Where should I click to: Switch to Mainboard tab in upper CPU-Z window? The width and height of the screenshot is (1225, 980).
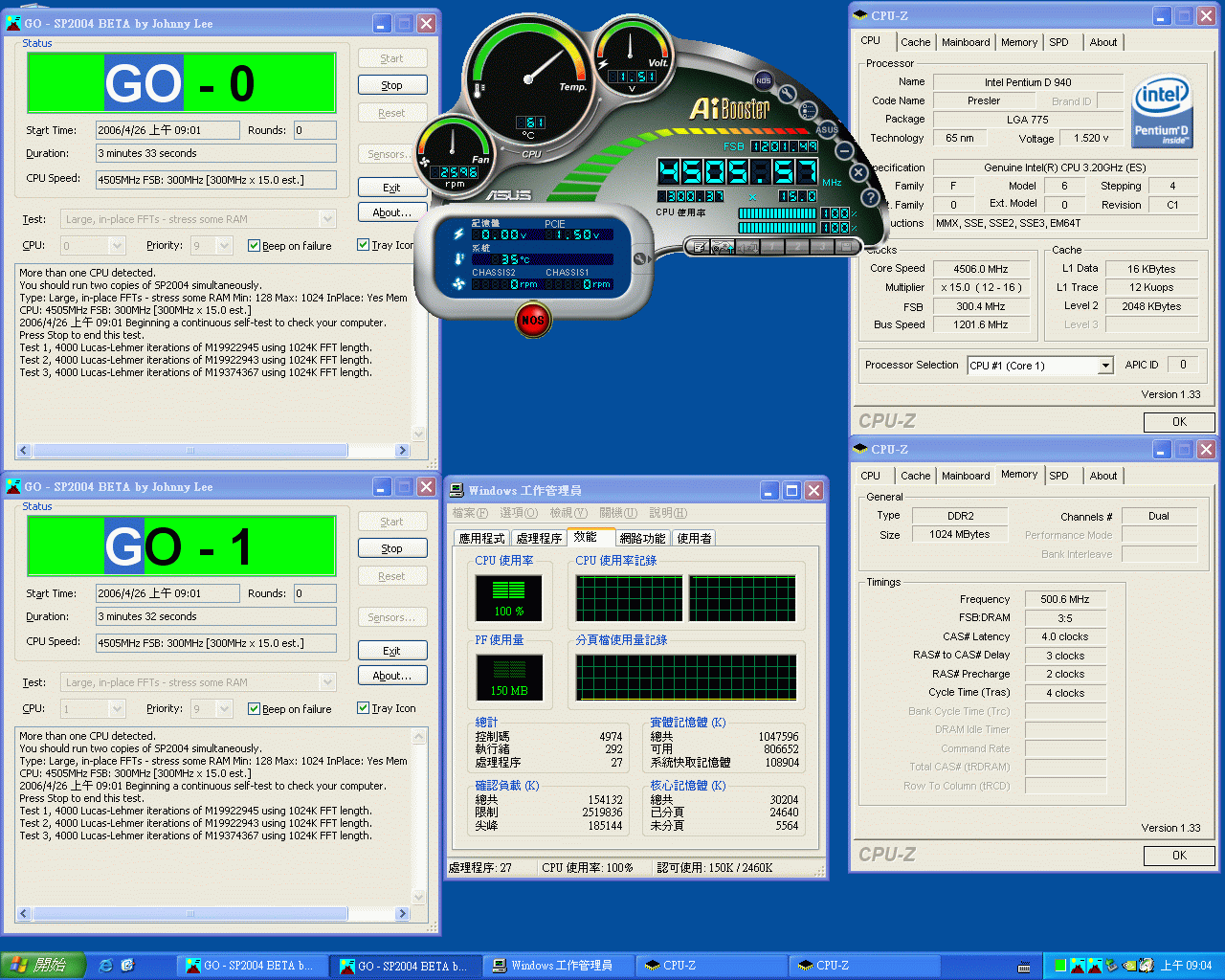966,42
